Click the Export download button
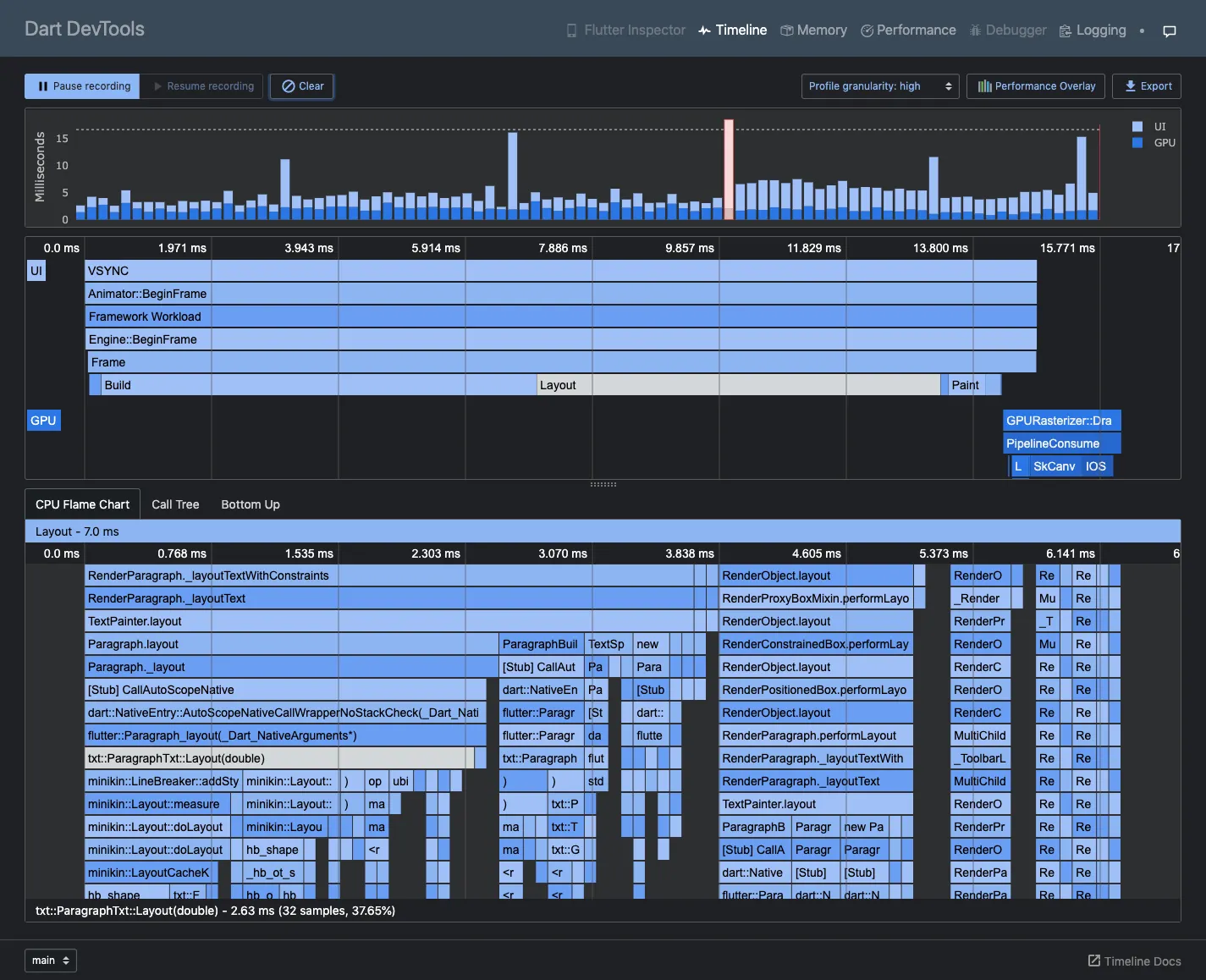The image size is (1206, 980). click(x=1147, y=86)
